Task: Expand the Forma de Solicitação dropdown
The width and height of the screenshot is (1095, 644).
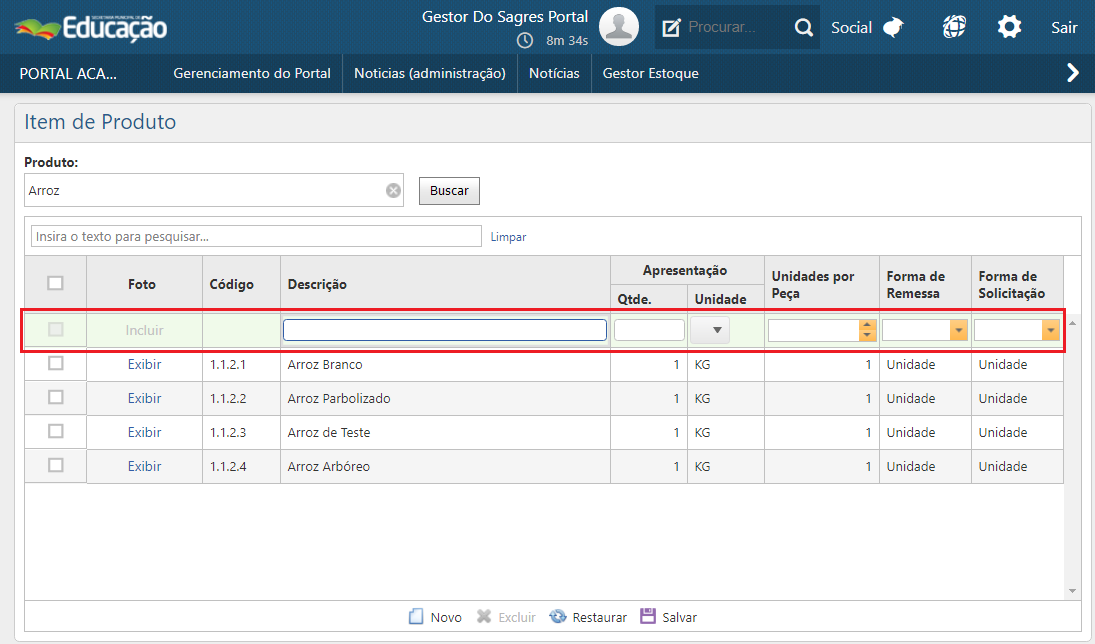Action: click(1050, 330)
